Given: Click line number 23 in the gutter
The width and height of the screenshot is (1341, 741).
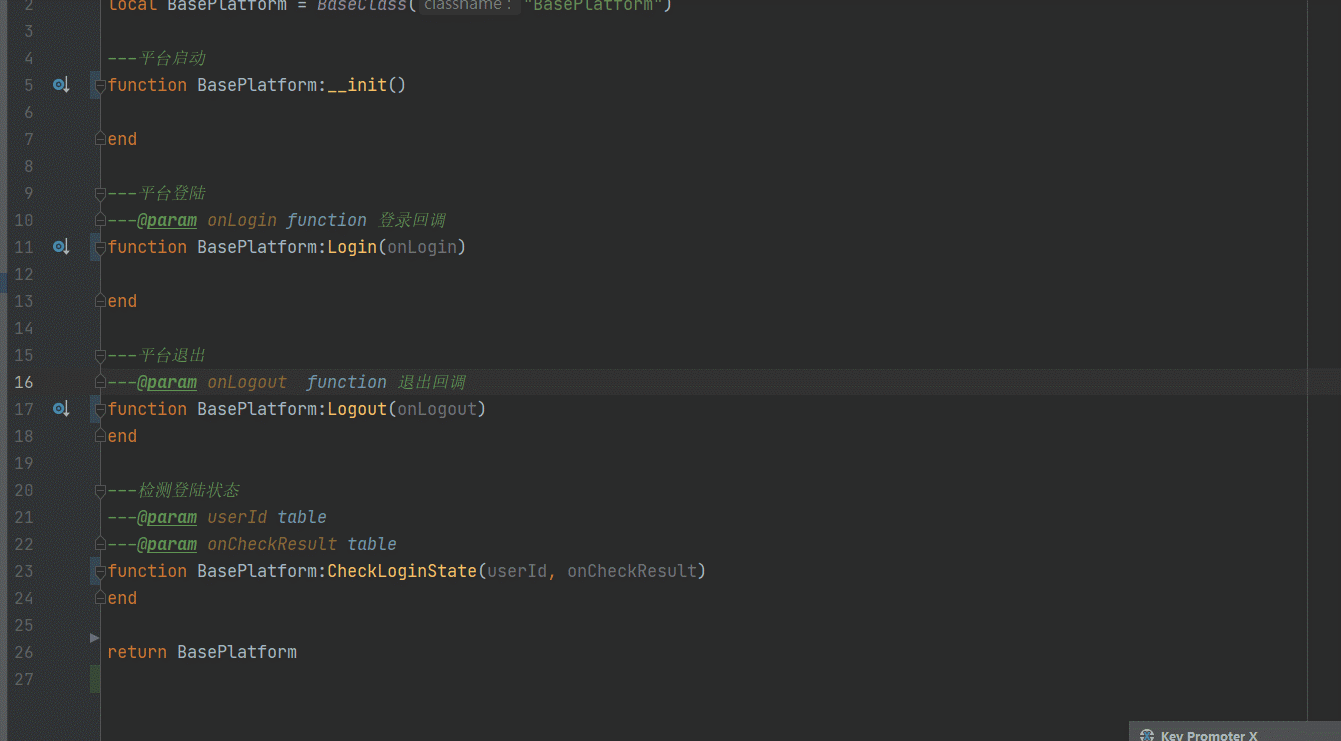Looking at the screenshot, I should 23,571.
